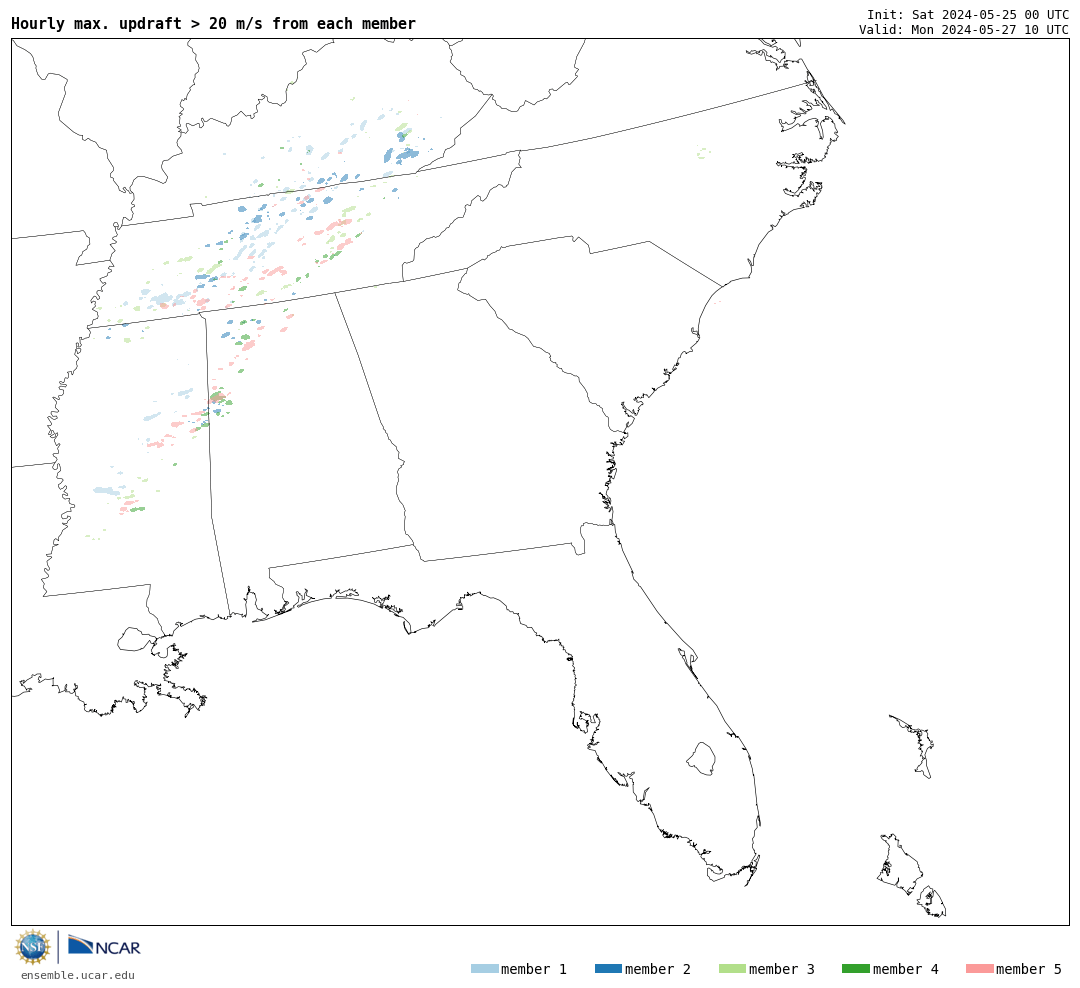Click the Valid: Mon 2024-05-27 10 UTC line
Image resolution: width=1080 pixels, height=988 pixels.
[964, 30]
